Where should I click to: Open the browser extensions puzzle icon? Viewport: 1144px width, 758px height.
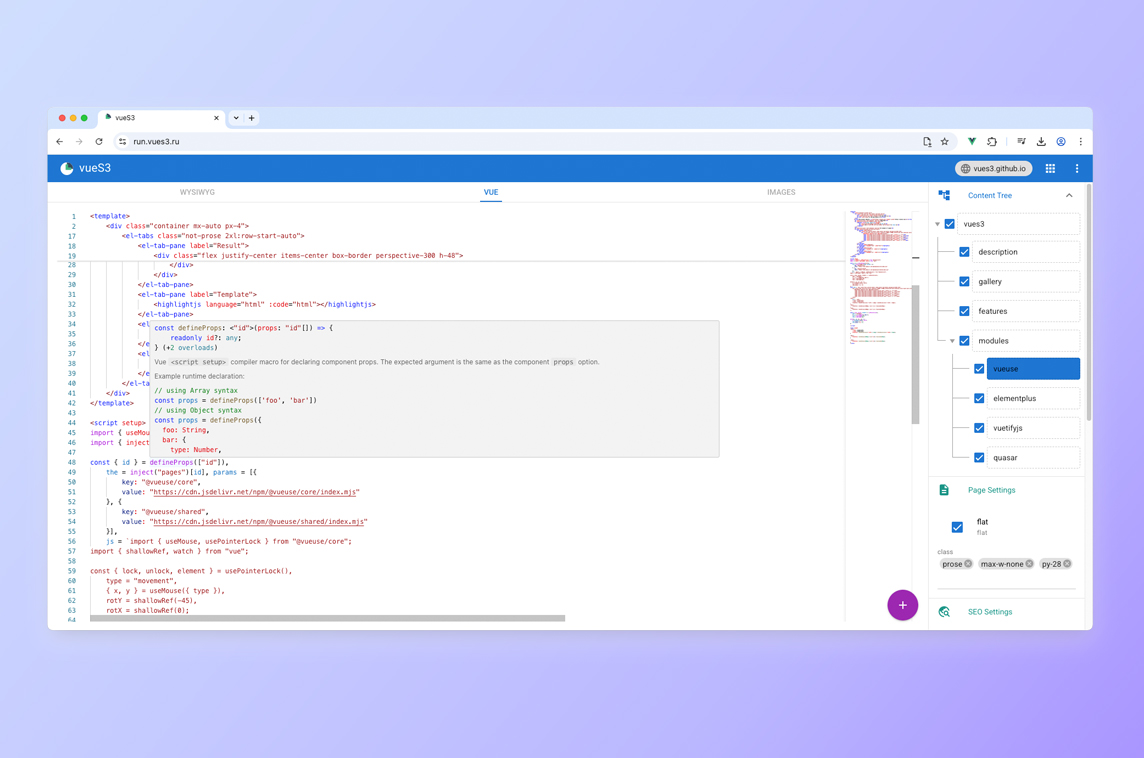[x=992, y=142]
